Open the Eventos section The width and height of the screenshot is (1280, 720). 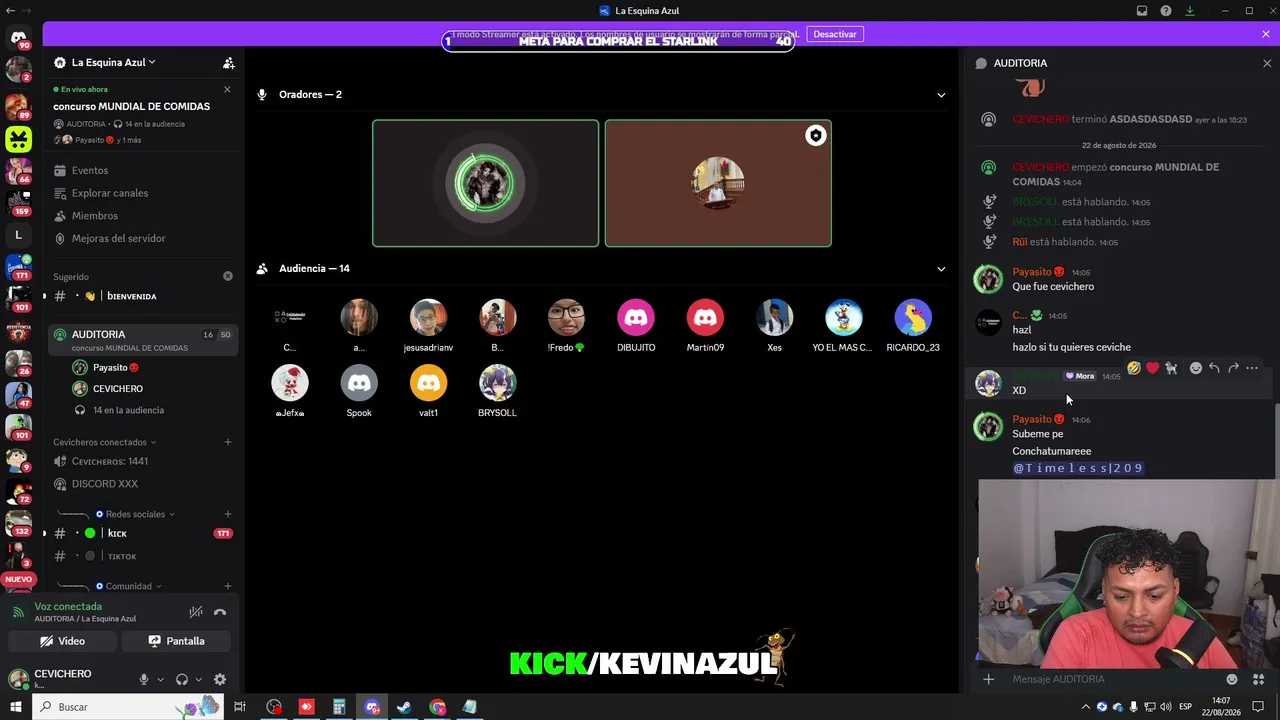pyautogui.click(x=90, y=170)
